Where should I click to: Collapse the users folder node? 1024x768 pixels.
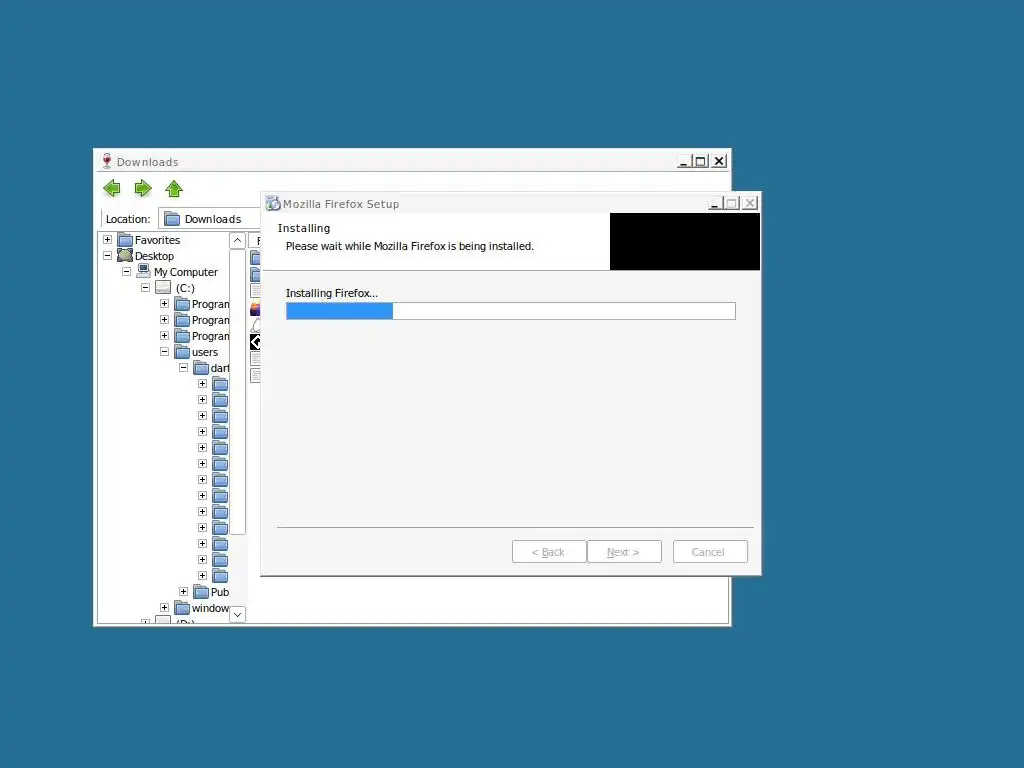(x=165, y=352)
